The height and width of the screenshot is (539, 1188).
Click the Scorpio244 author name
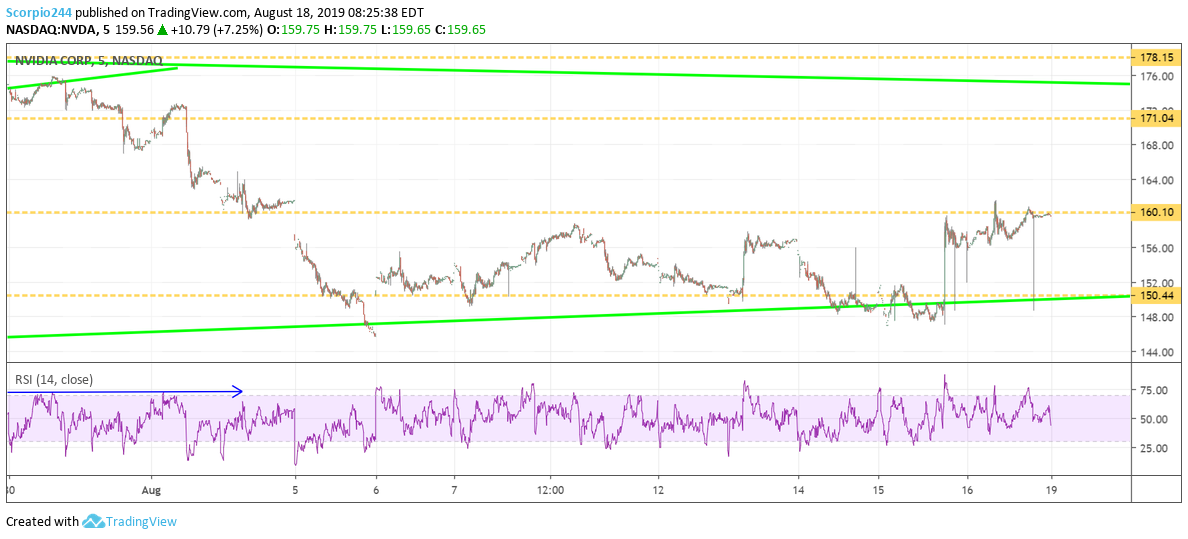pyautogui.click(x=40, y=13)
